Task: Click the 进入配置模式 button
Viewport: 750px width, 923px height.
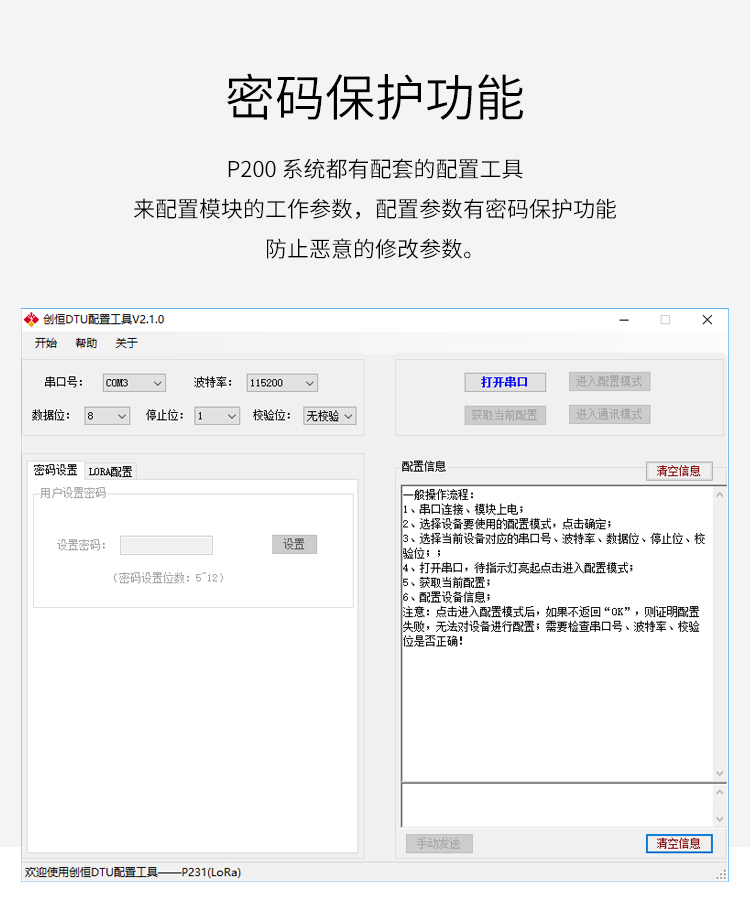Action: pyautogui.click(x=610, y=381)
